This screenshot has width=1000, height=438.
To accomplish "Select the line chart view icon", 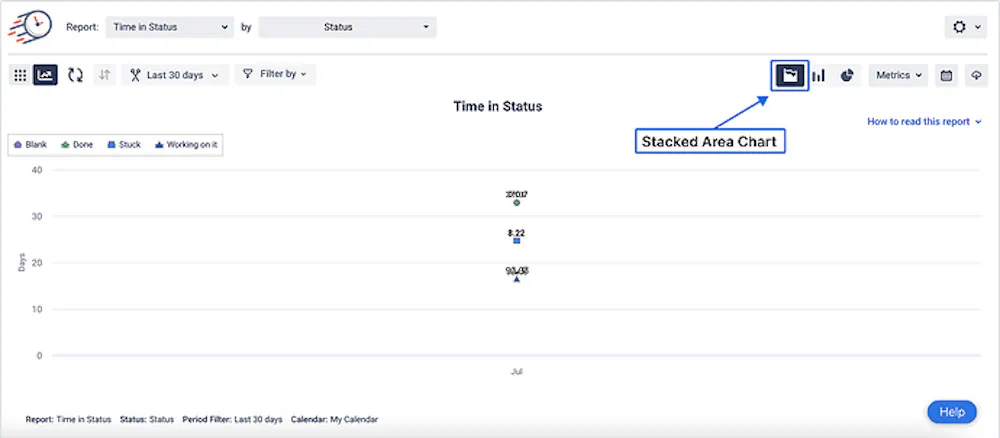I will (x=45, y=75).
